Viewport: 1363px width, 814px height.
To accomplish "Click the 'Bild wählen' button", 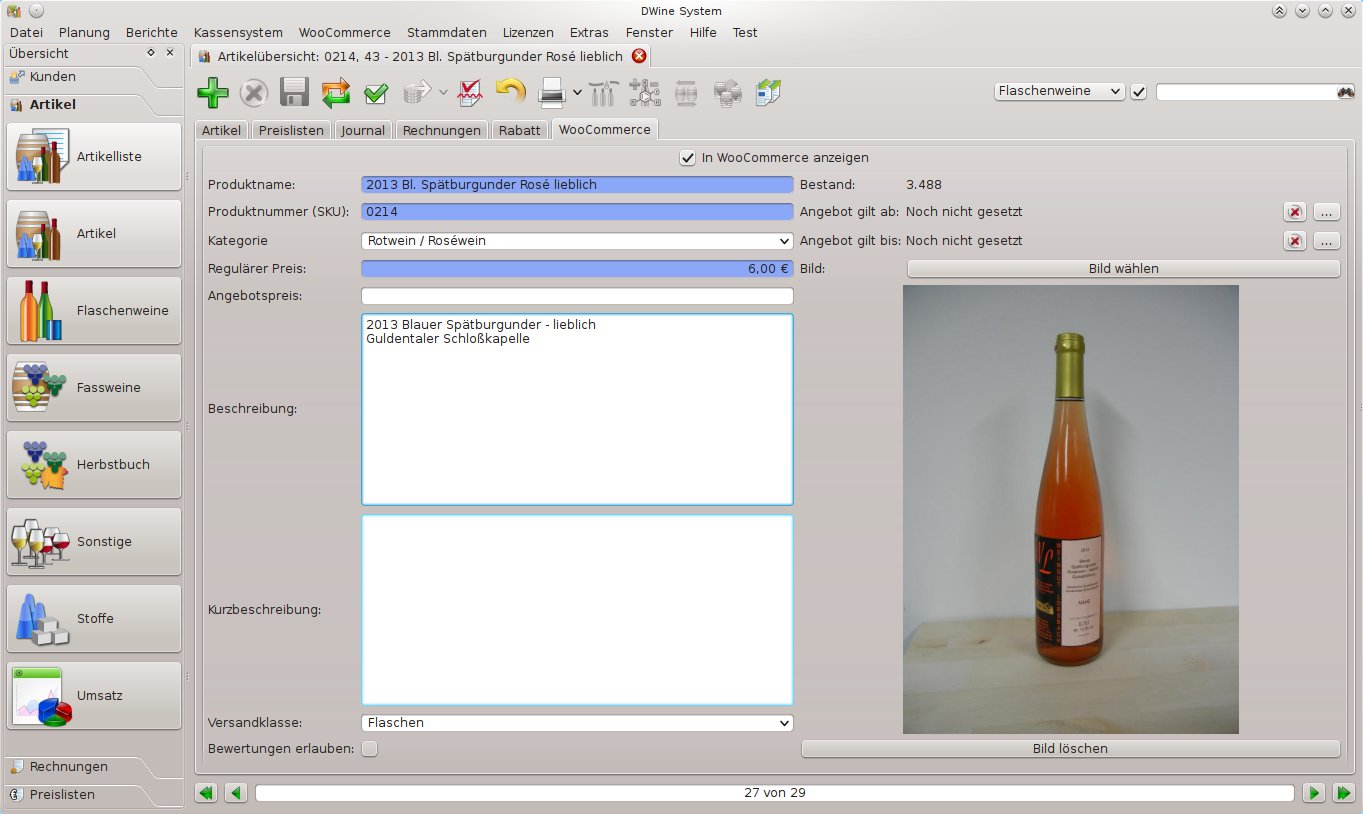I will coord(1123,269).
